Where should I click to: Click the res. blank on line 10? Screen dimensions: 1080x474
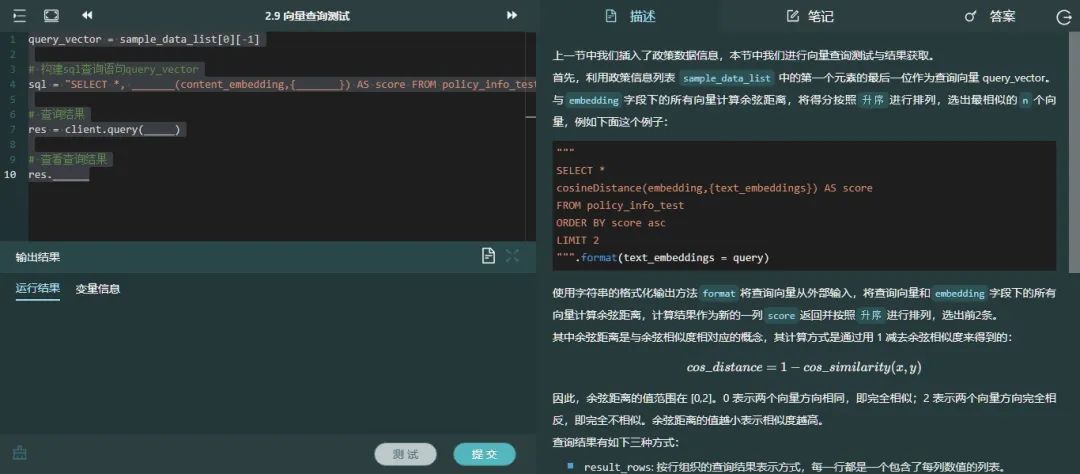coord(71,175)
